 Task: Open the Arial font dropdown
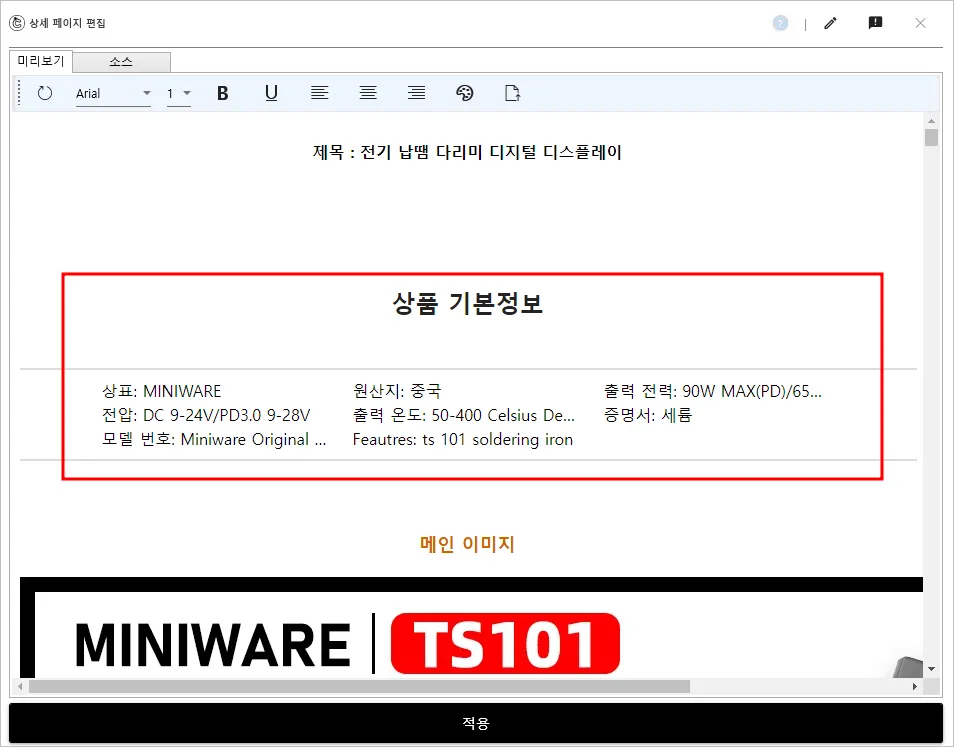point(113,94)
